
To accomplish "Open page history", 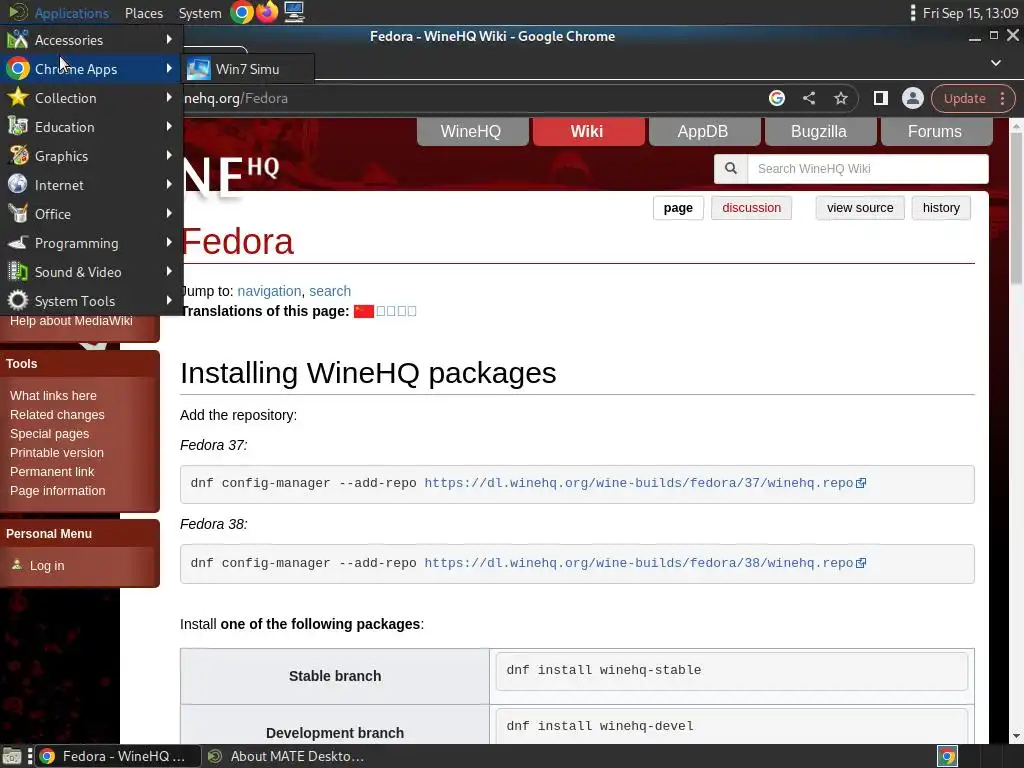I will (x=940, y=208).
